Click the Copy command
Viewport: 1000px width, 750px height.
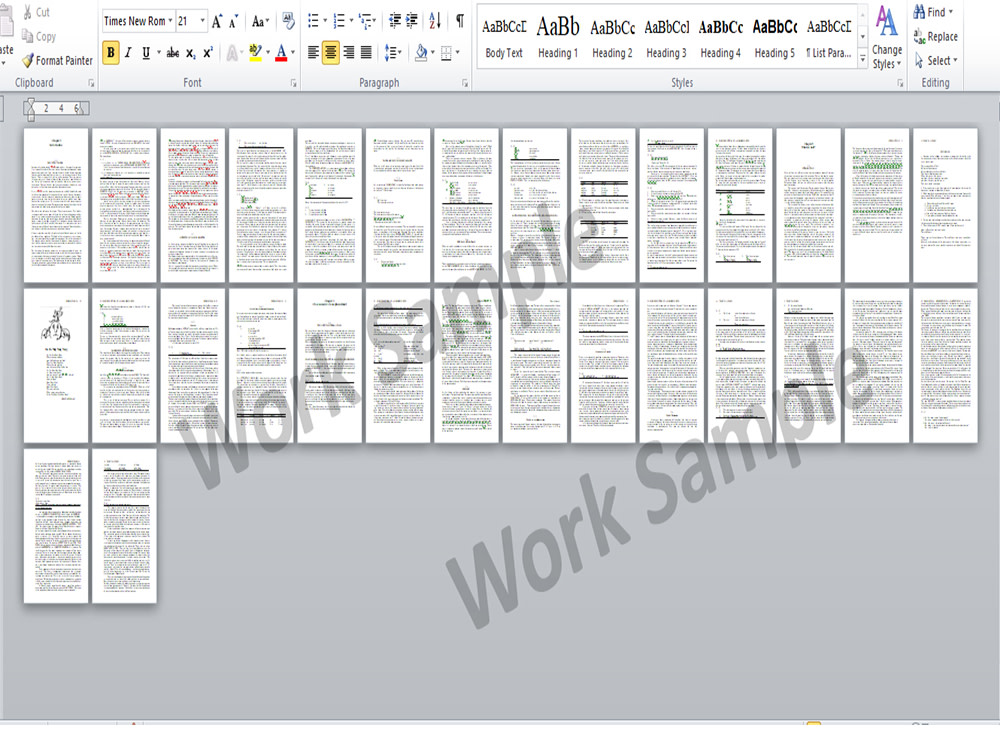coord(38,36)
